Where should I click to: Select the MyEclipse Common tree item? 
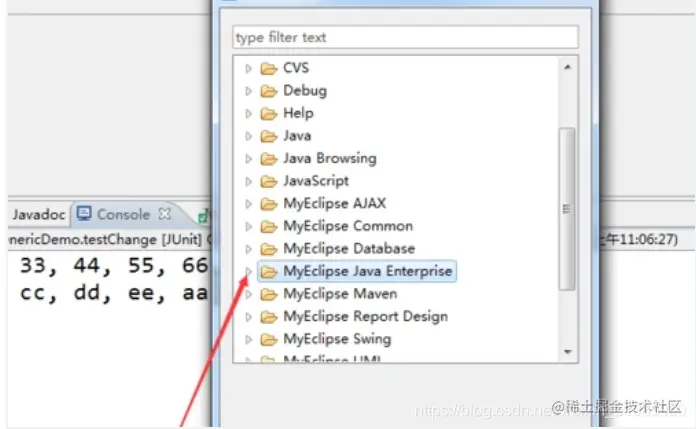(348, 226)
